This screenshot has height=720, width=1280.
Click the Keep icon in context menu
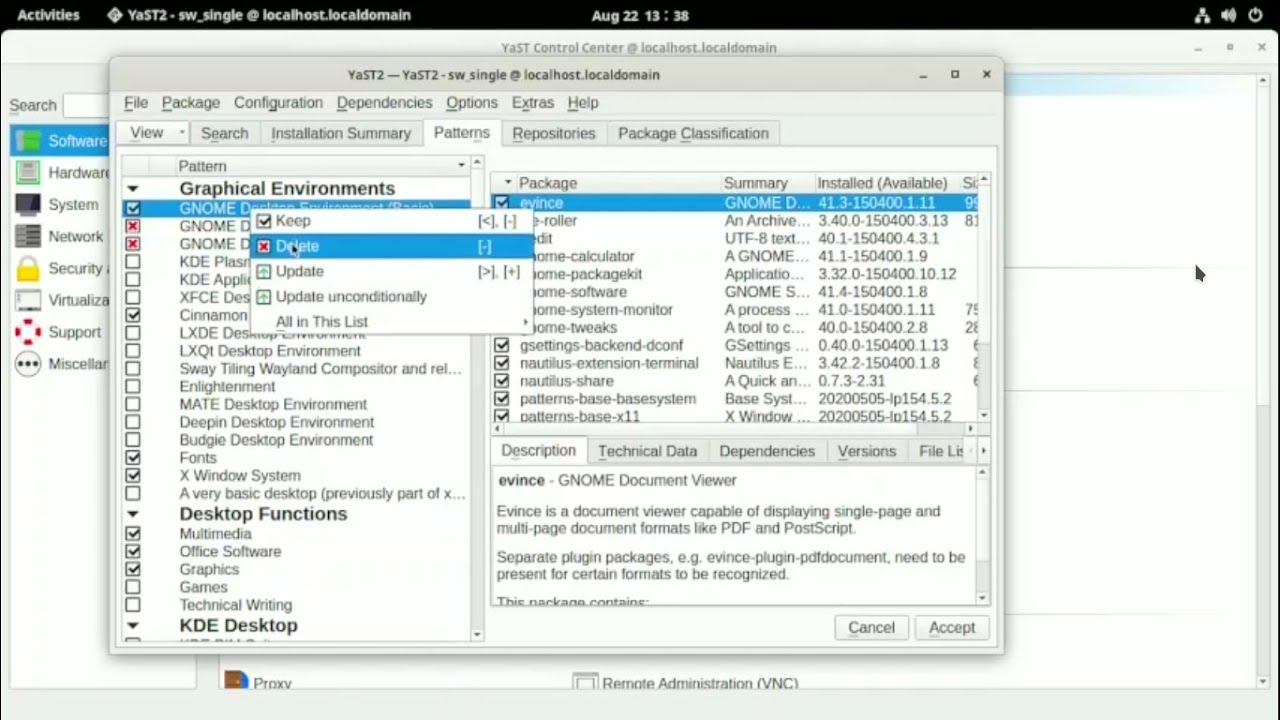[x=264, y=221]
